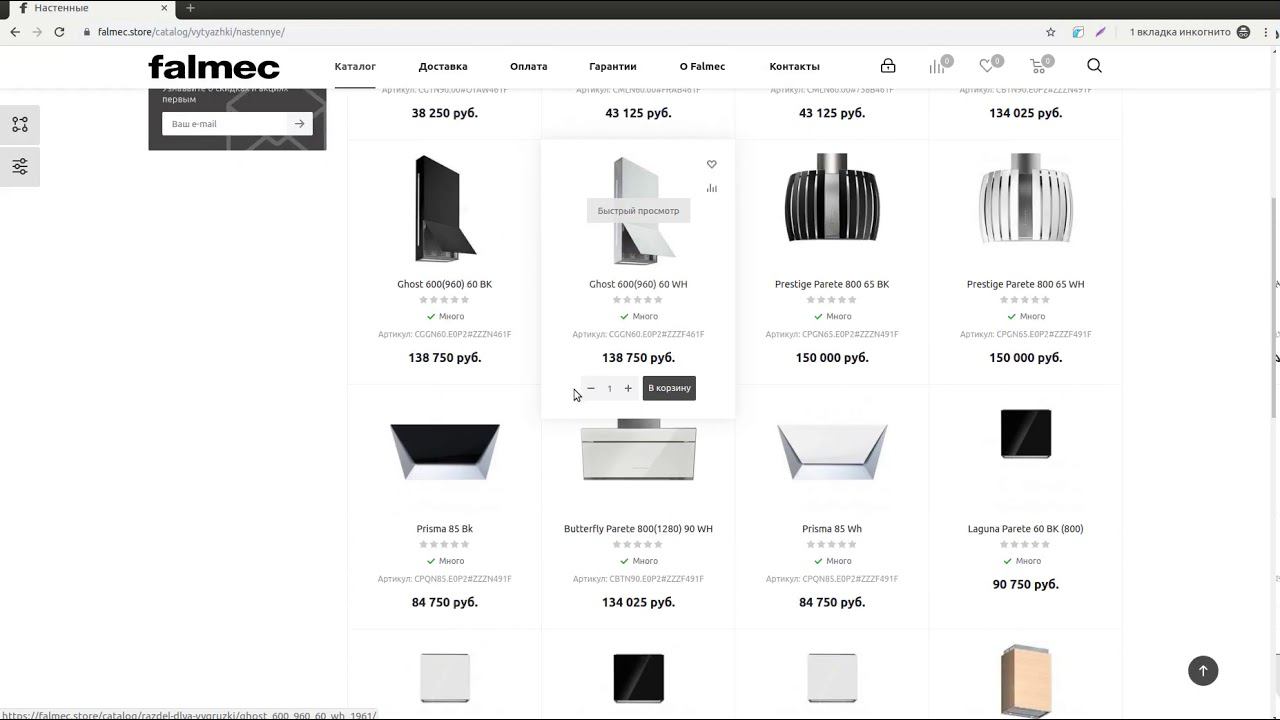Open the comparison chart icon in header
1280x720 pixels.
[937, 66]
